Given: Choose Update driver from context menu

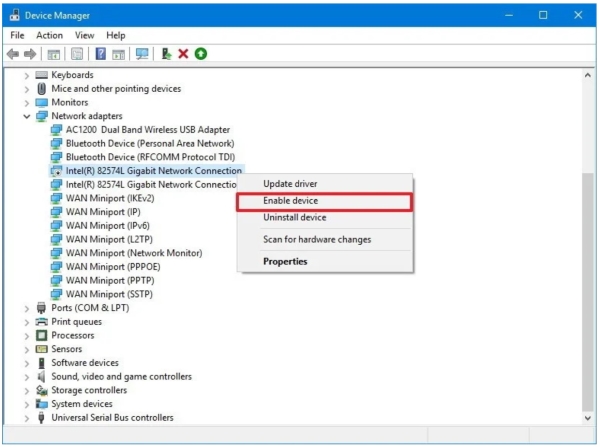Looking at the screenshot, I should pyautogui.click(x=325, y=184).
